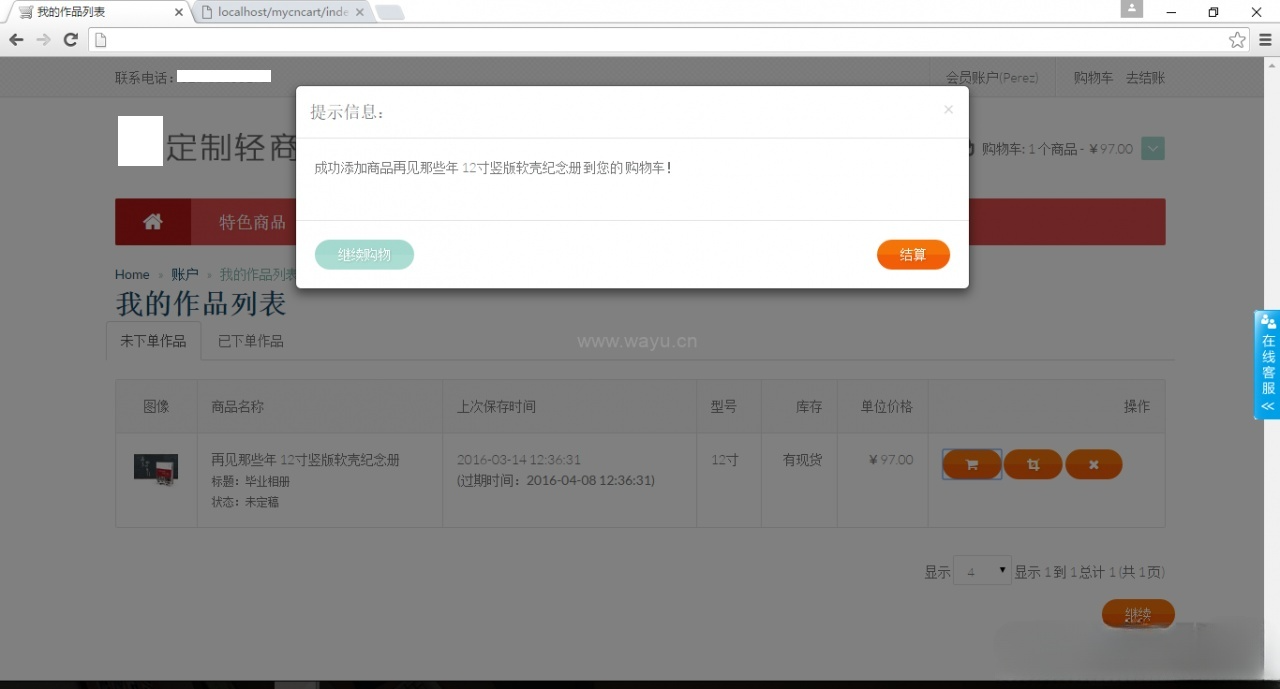Screen dimensions: 1280x689
Task: Click the 去结账 checkout link in the header
Action: click(1144, 77)
